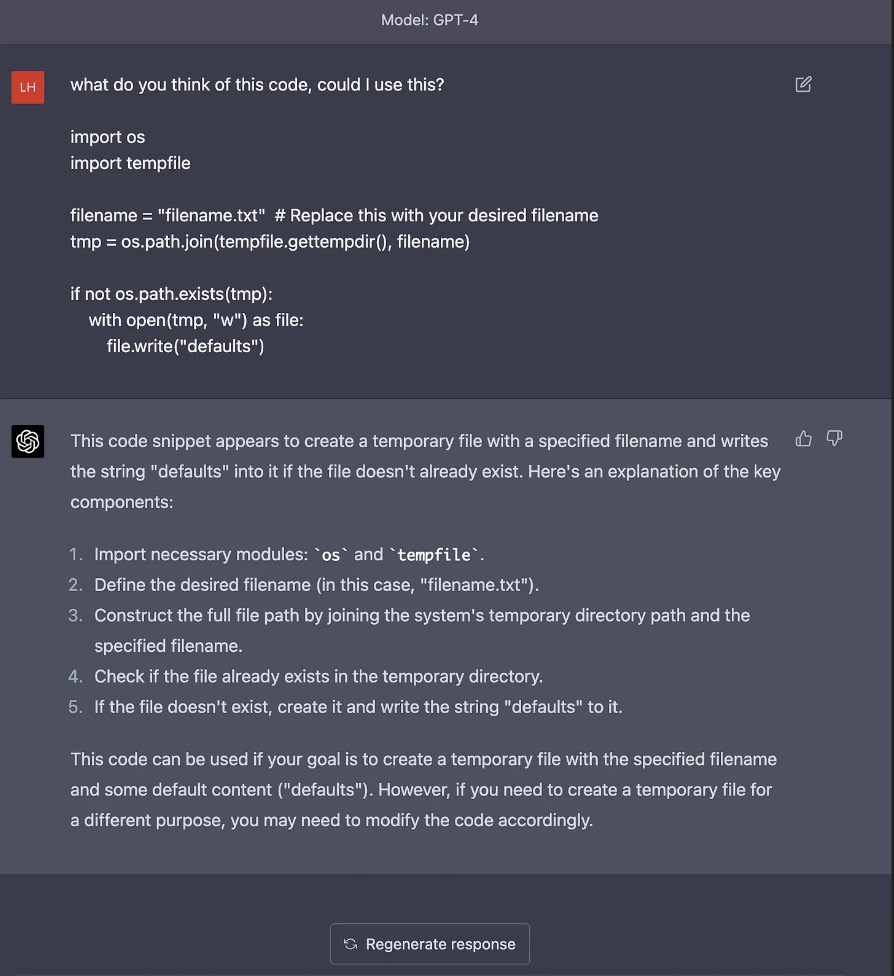
Task: Give thumbs up to the response
Action: 803,439
